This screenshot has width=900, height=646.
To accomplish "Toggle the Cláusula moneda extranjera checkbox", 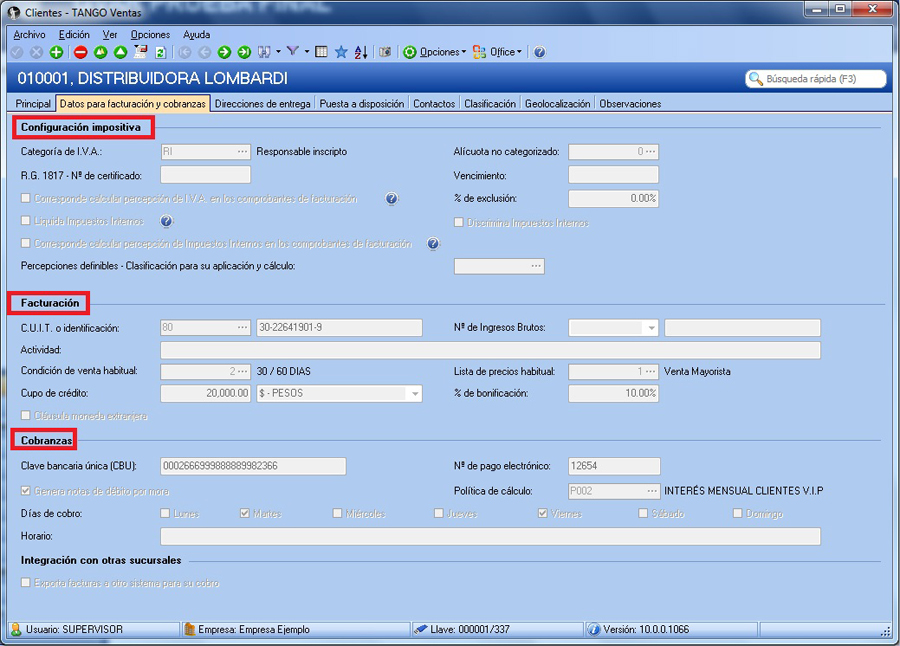I will click(25, 415).
